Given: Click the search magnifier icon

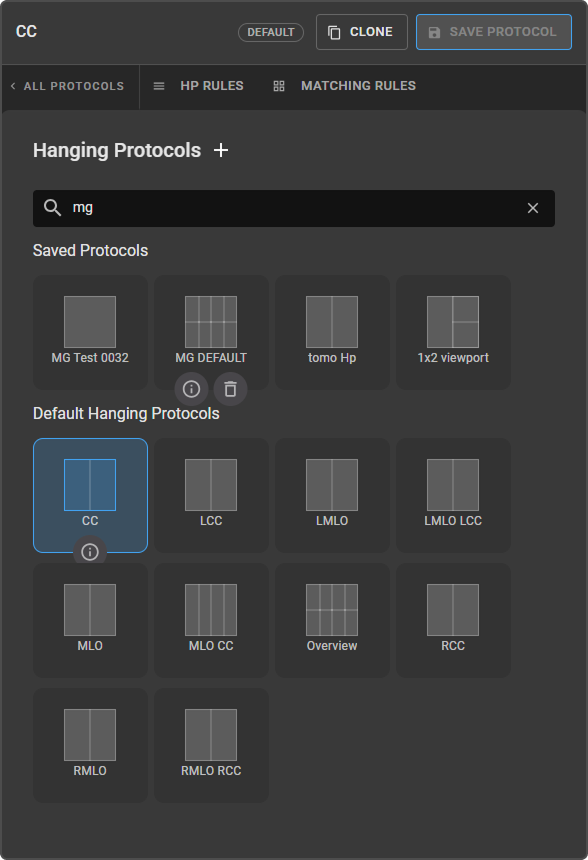Looking at the screenshot, I should 53,208.
